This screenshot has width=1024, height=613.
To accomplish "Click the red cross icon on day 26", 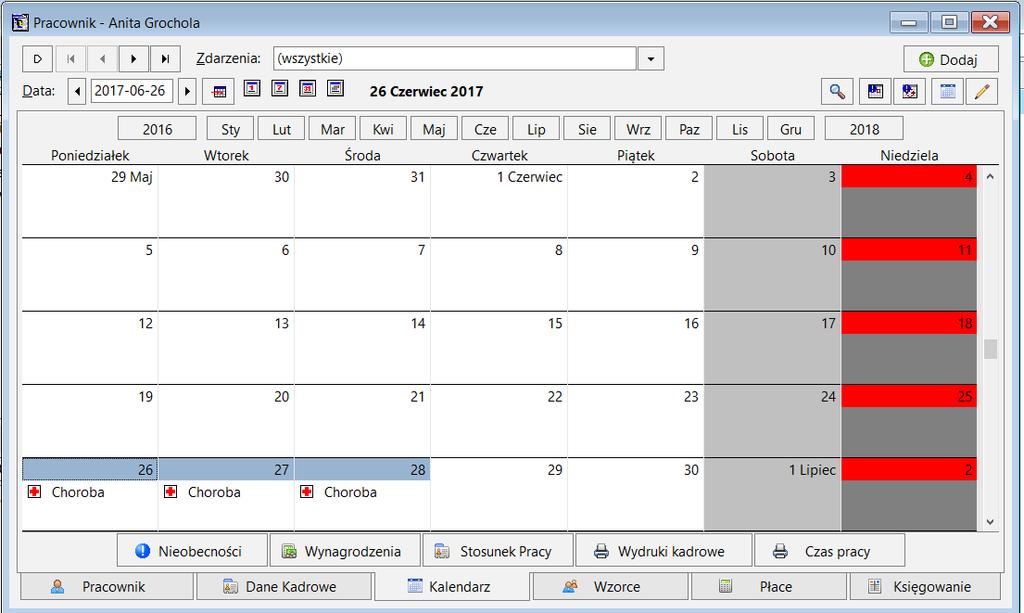I will (35, 491).
